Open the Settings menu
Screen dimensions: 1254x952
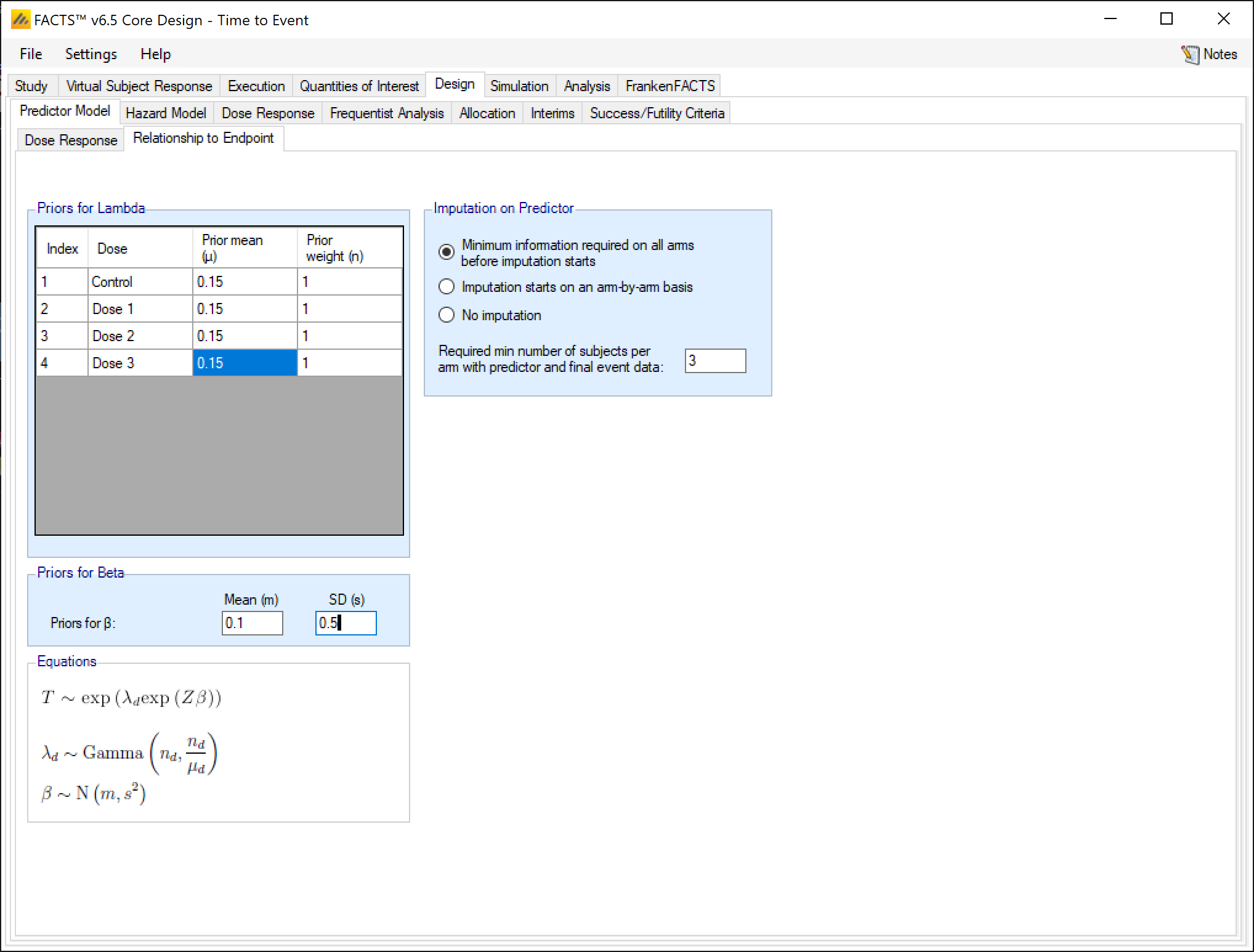[x=91, y=54]
